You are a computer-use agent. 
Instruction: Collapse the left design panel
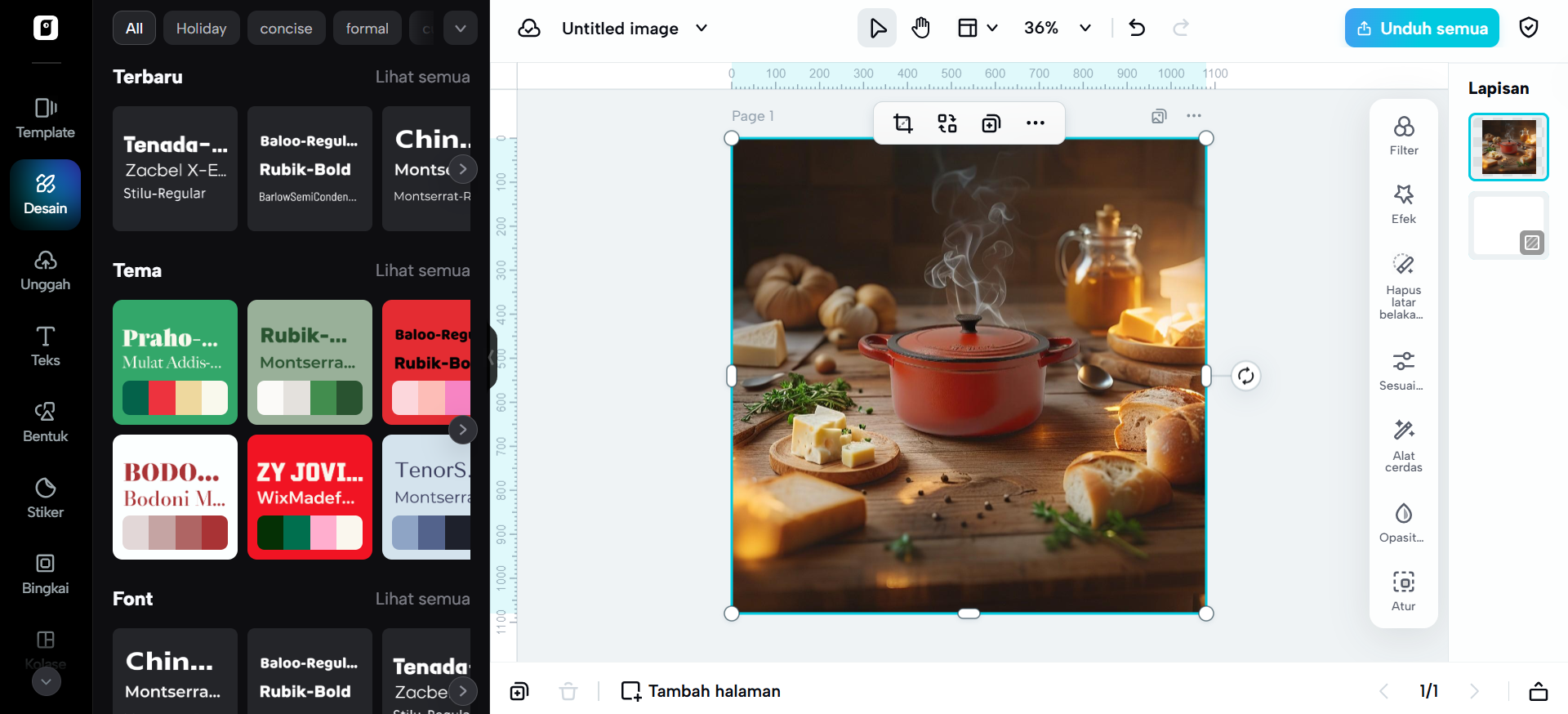point(492,357)
